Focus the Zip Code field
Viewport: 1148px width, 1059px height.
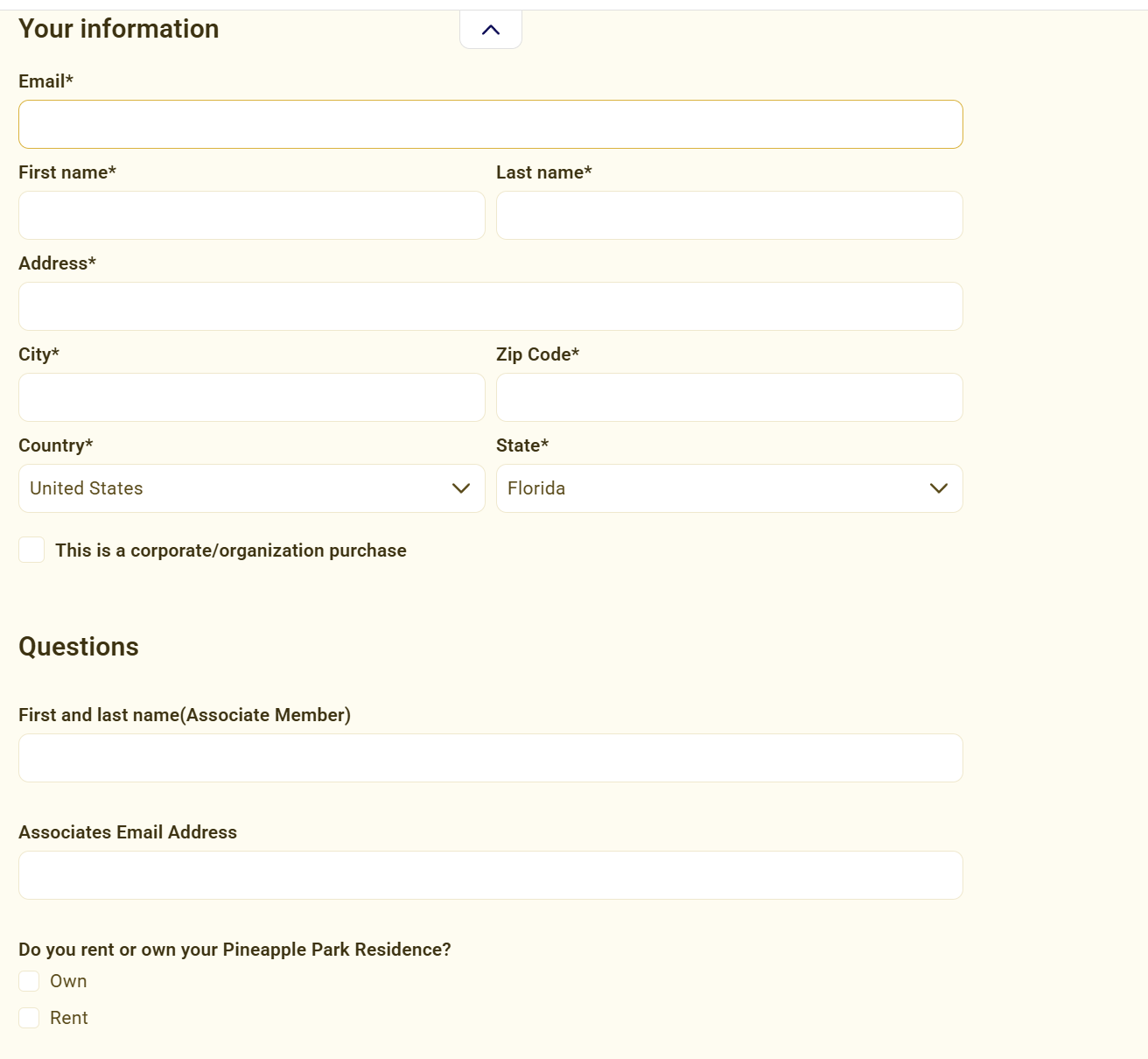(x=729, y=397)
